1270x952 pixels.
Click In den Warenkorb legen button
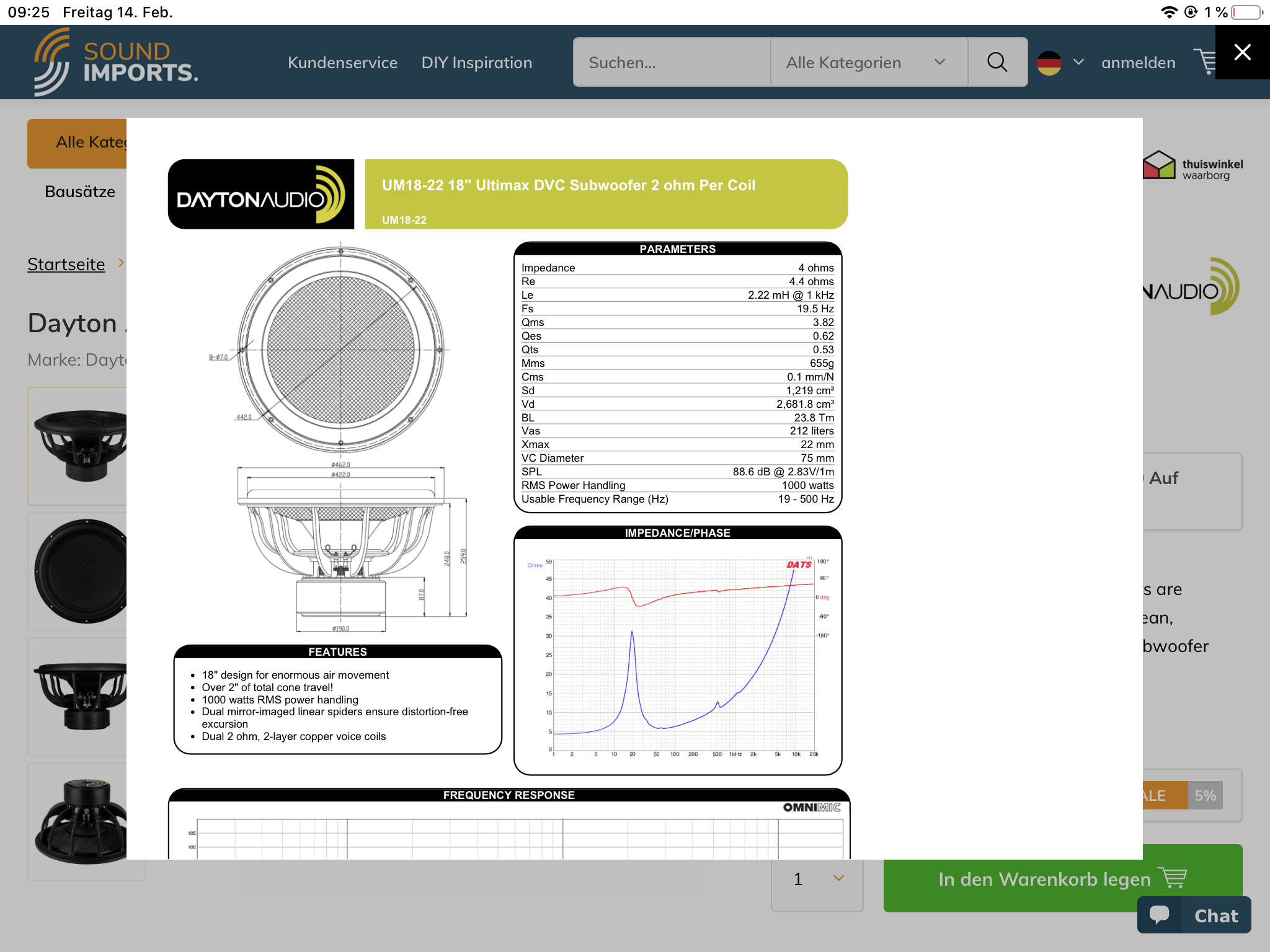(1063, 878)
